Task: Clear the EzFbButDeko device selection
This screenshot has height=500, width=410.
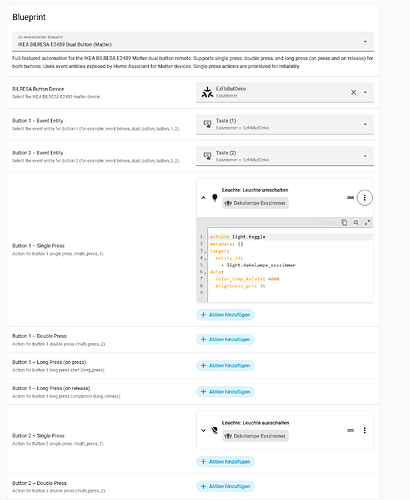Action: (x=353, y=92)
